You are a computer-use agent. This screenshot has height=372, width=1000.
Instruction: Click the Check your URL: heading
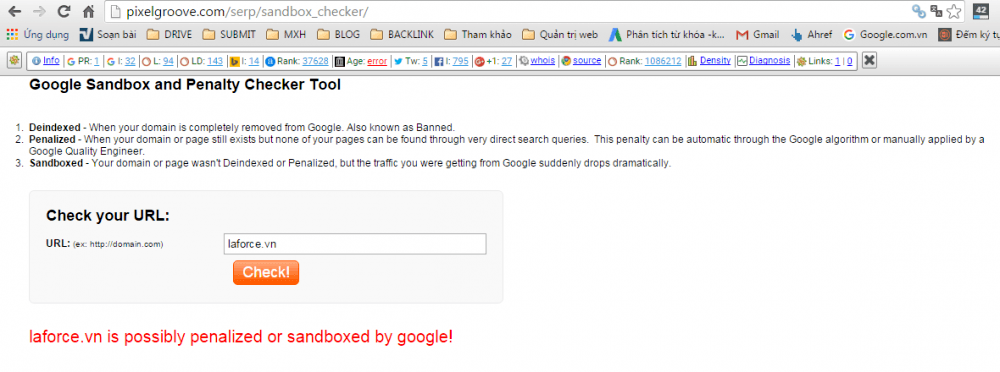click(x=108, y=216)
